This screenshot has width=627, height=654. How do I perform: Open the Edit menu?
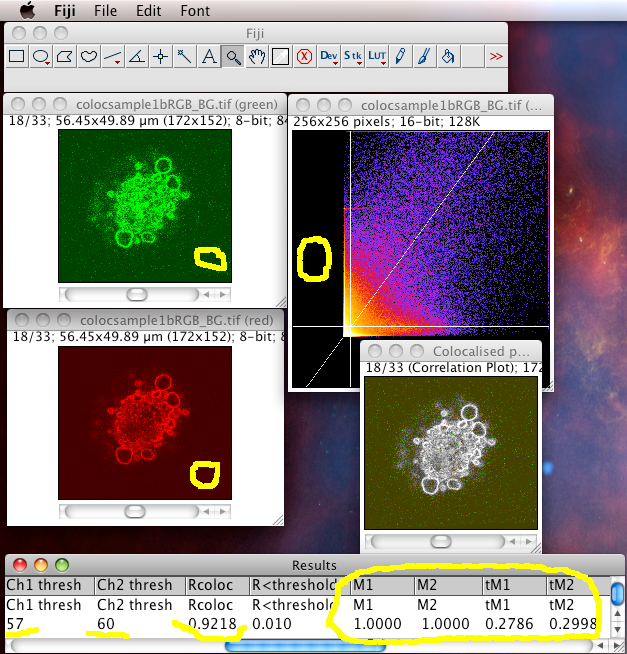coord(149,10)
